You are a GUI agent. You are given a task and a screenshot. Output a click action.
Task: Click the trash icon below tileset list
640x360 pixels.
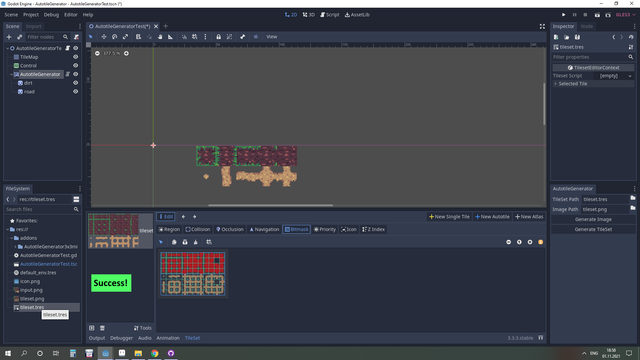102,328
